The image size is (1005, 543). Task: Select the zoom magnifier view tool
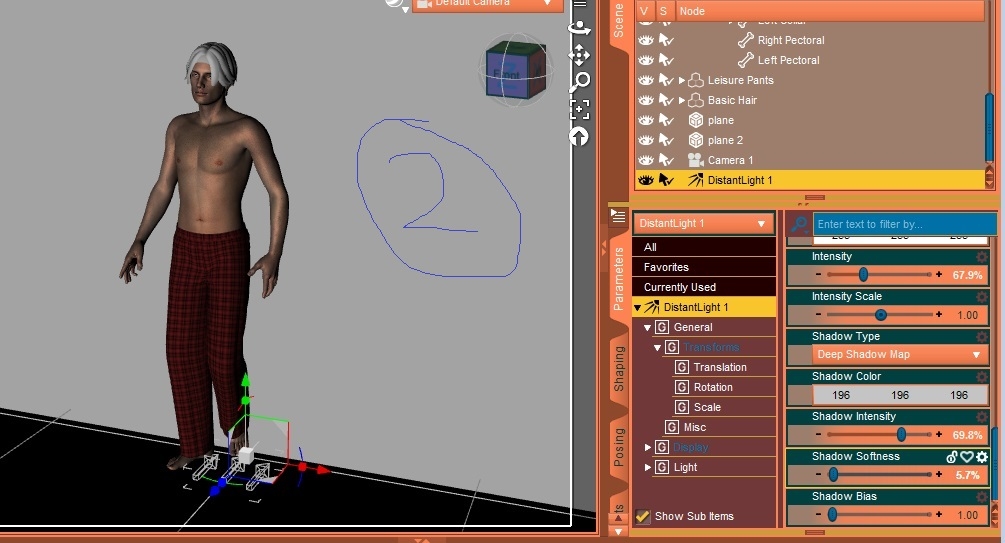[579, 81]
